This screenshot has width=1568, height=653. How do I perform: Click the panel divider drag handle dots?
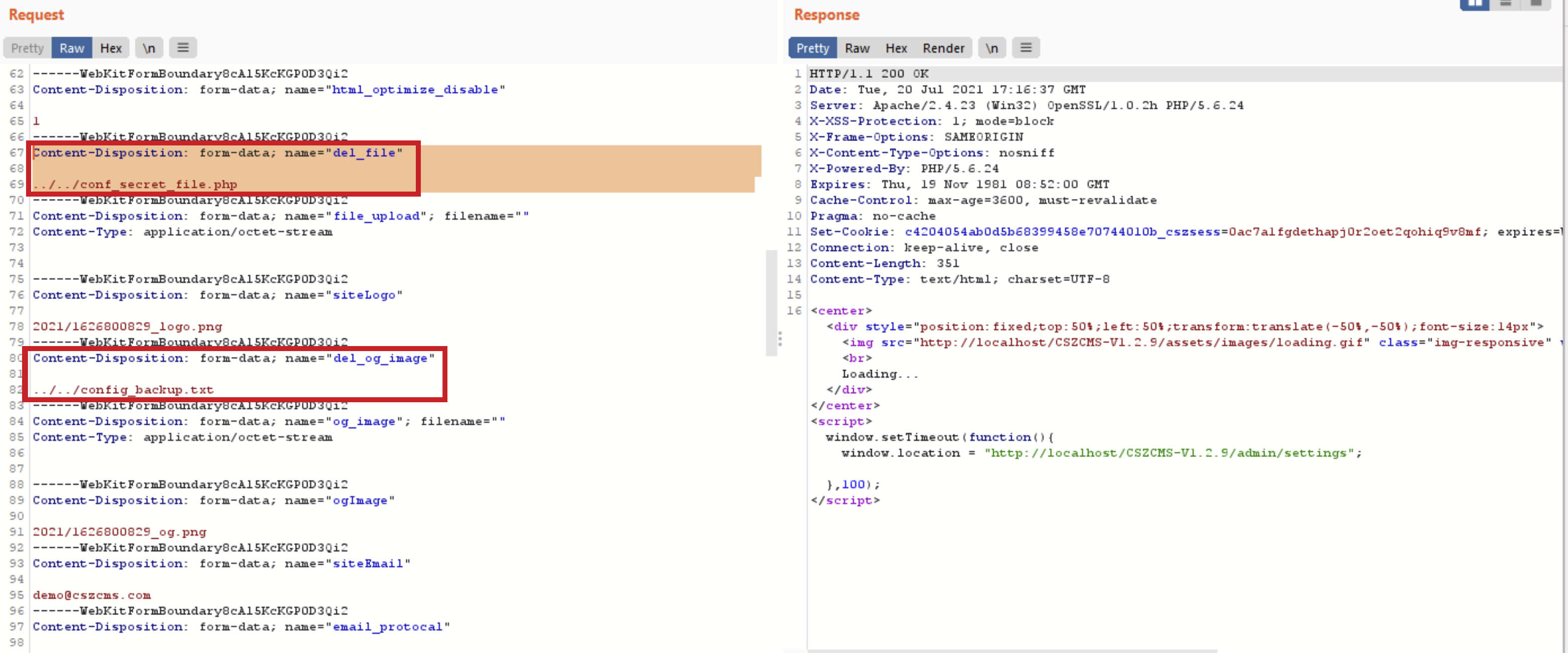780,339
